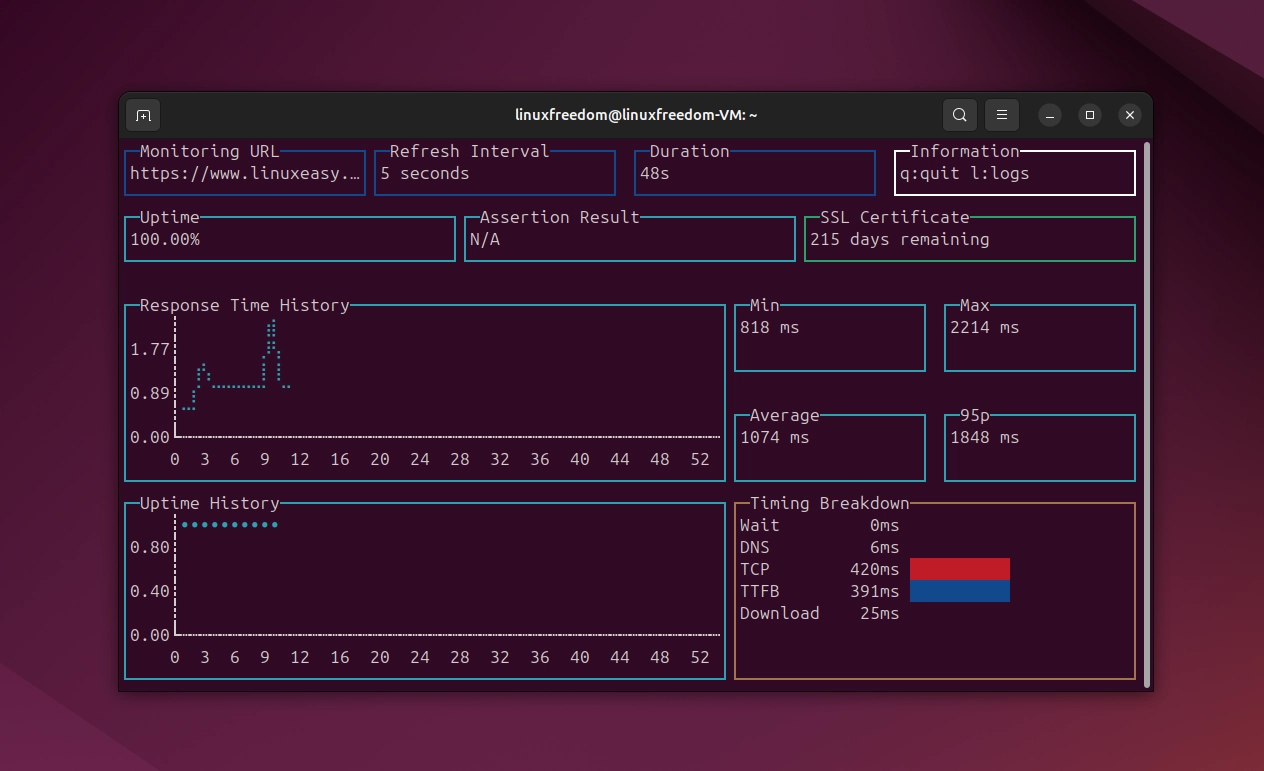Open the terminal search icon
This screenshot has height=771, width=1264.
[x=959, y=115]
